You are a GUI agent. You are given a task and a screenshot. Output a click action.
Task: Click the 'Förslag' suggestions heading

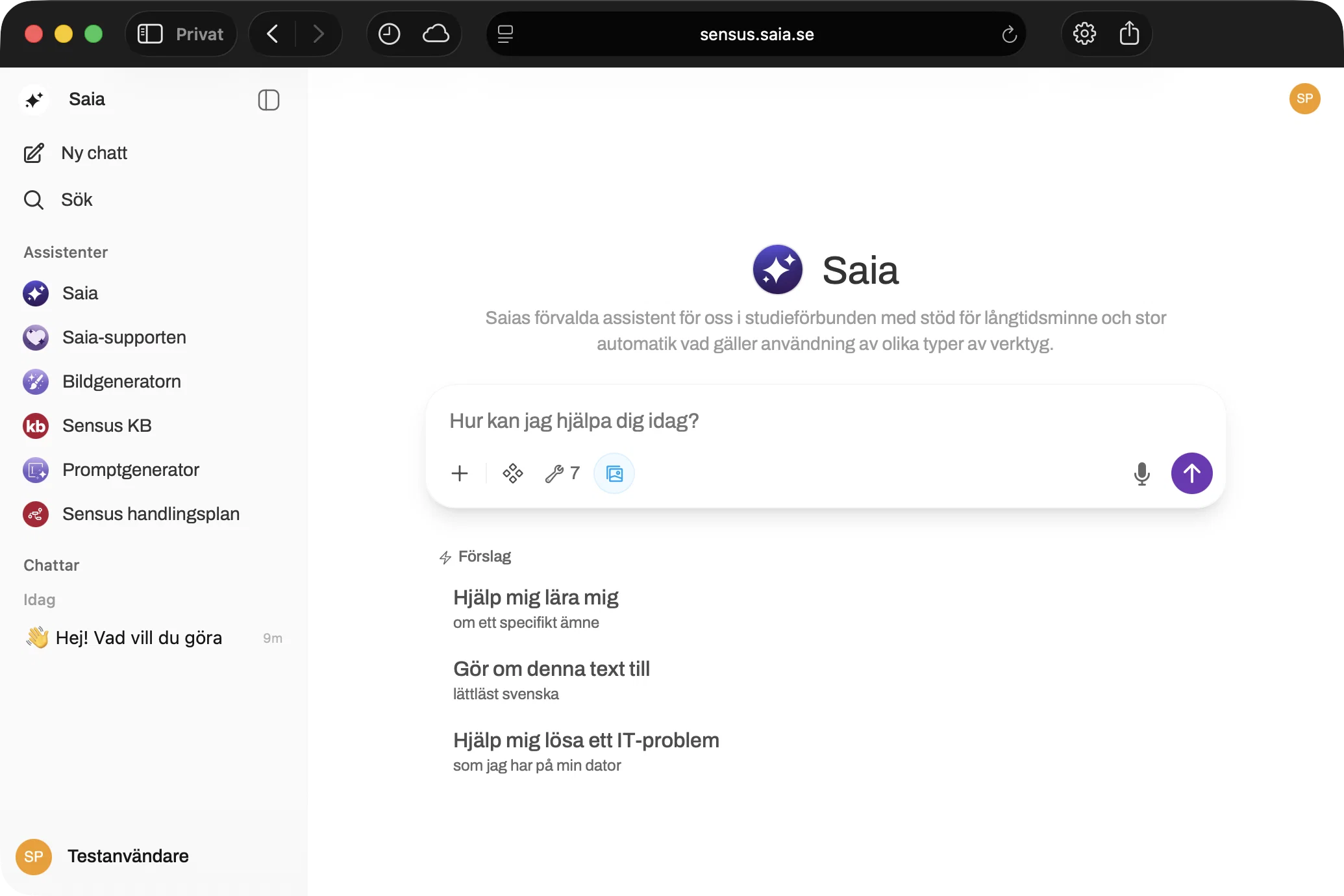(484, 556)
